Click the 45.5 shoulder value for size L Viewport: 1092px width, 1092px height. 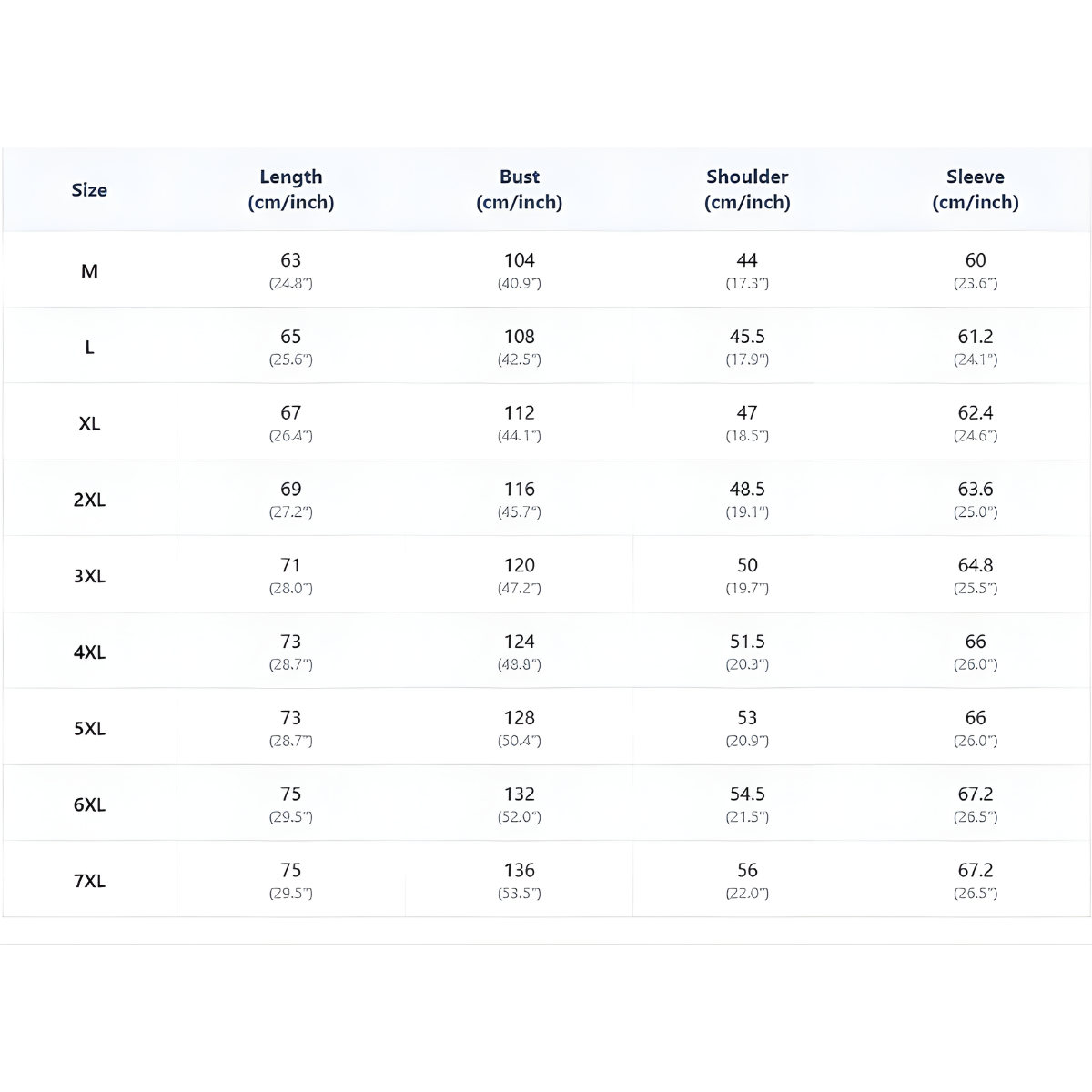[747, 337]
